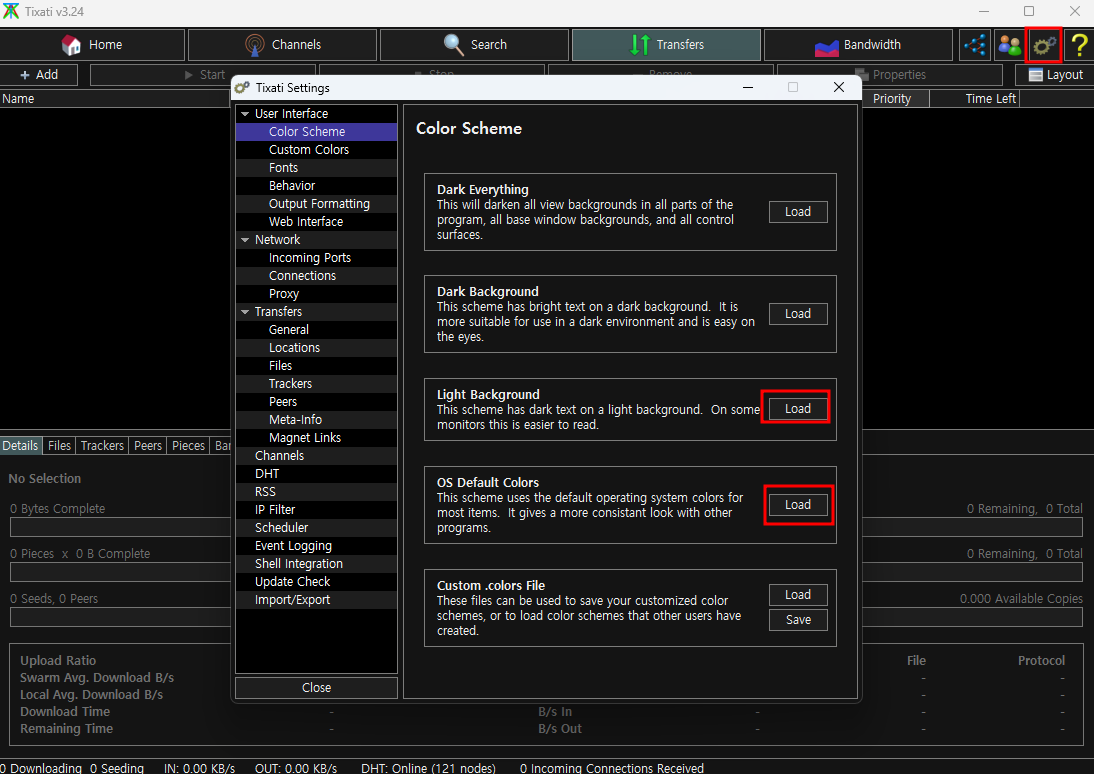Open Update Check settings

tap(316, 581)
